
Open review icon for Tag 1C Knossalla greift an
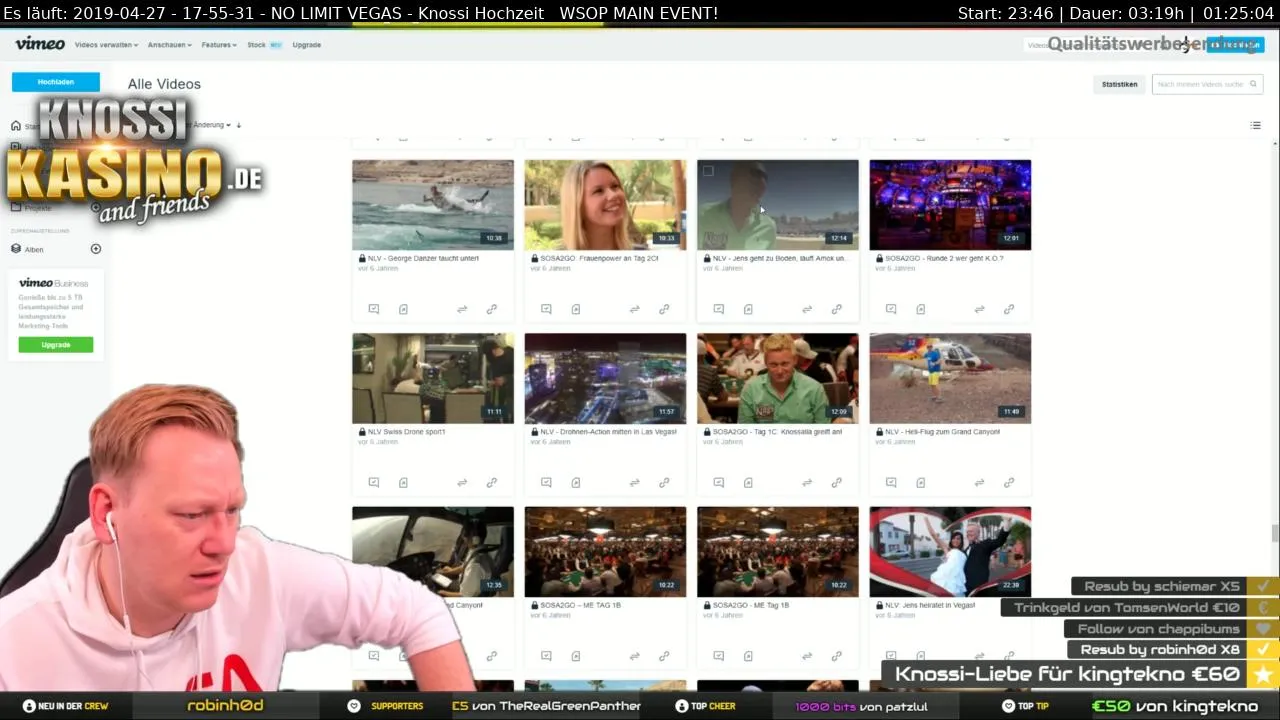tap(719, 482)
